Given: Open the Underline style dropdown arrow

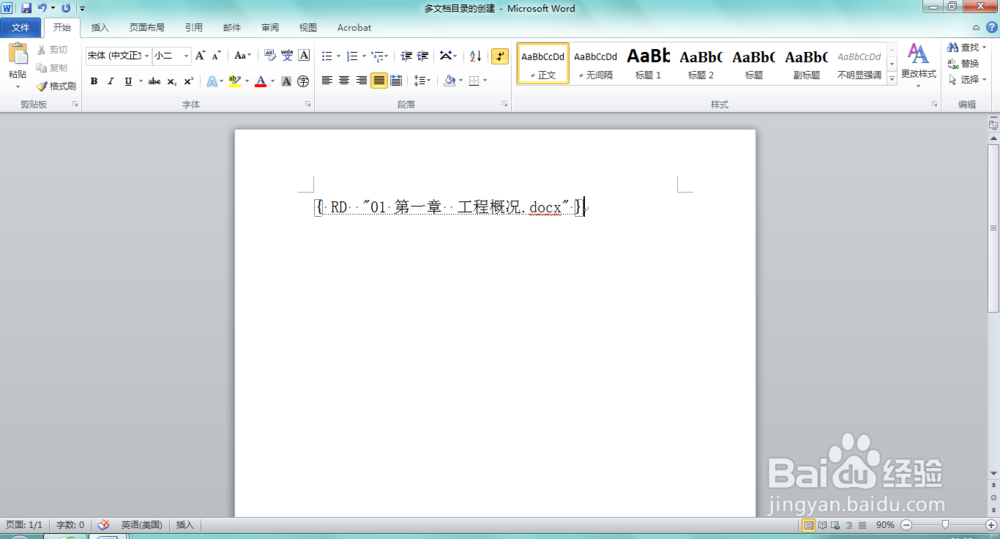Looking at the screenshot, I should point(140,82).
